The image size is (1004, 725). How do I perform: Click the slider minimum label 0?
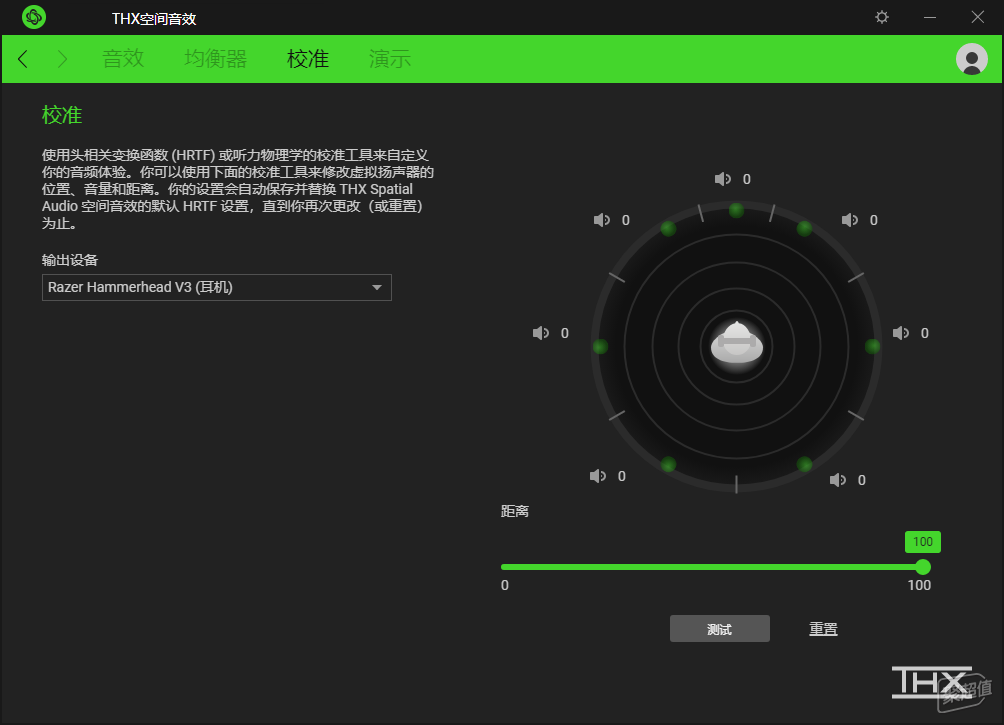click(505, 585)
